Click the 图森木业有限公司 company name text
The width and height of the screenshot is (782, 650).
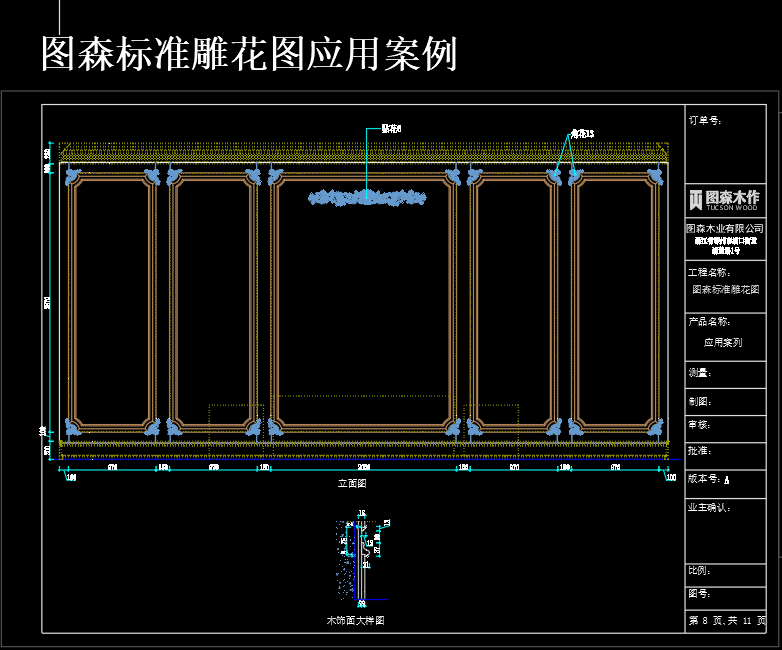pos(729,229)
